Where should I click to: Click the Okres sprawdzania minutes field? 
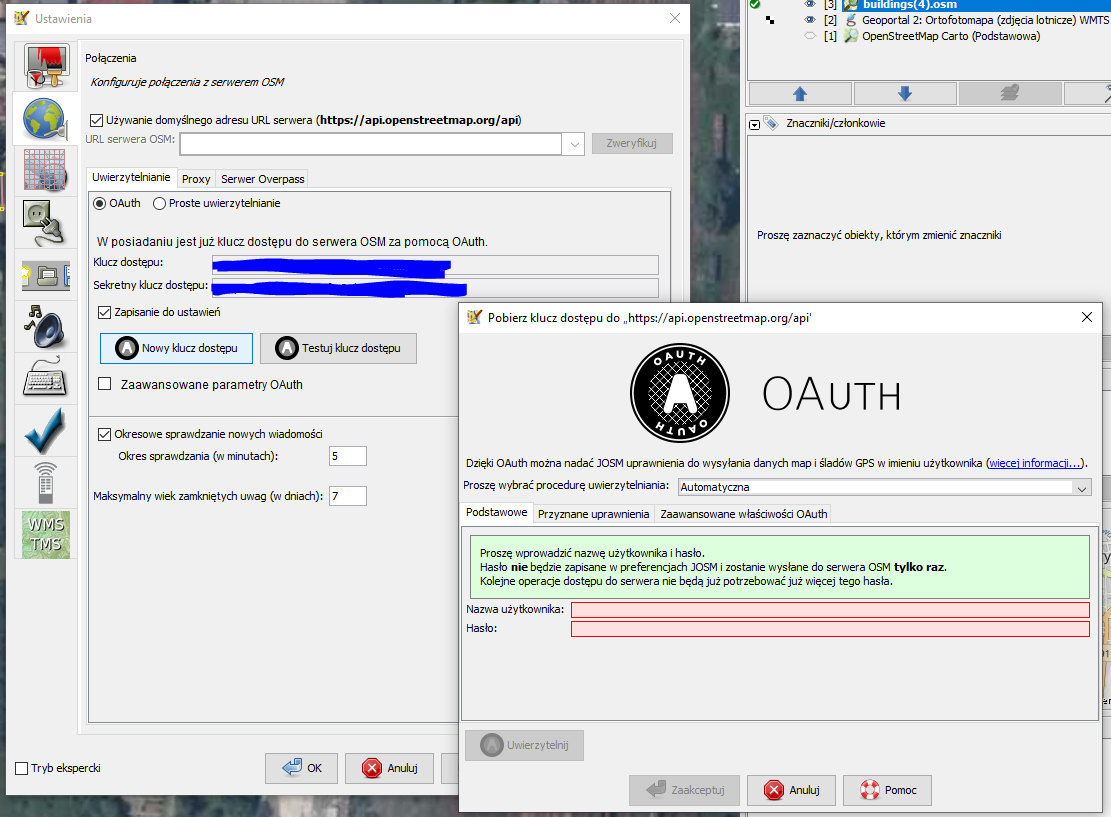(348, 456)
